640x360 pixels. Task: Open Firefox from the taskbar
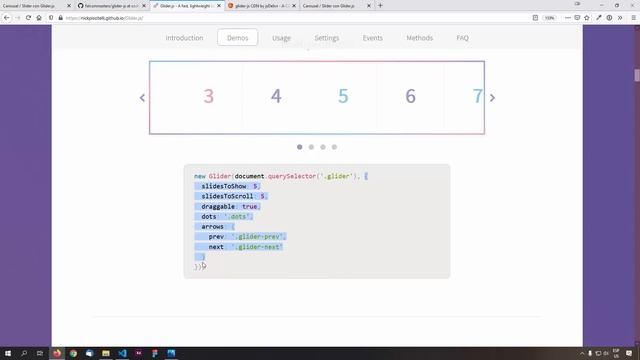[57, 353]
